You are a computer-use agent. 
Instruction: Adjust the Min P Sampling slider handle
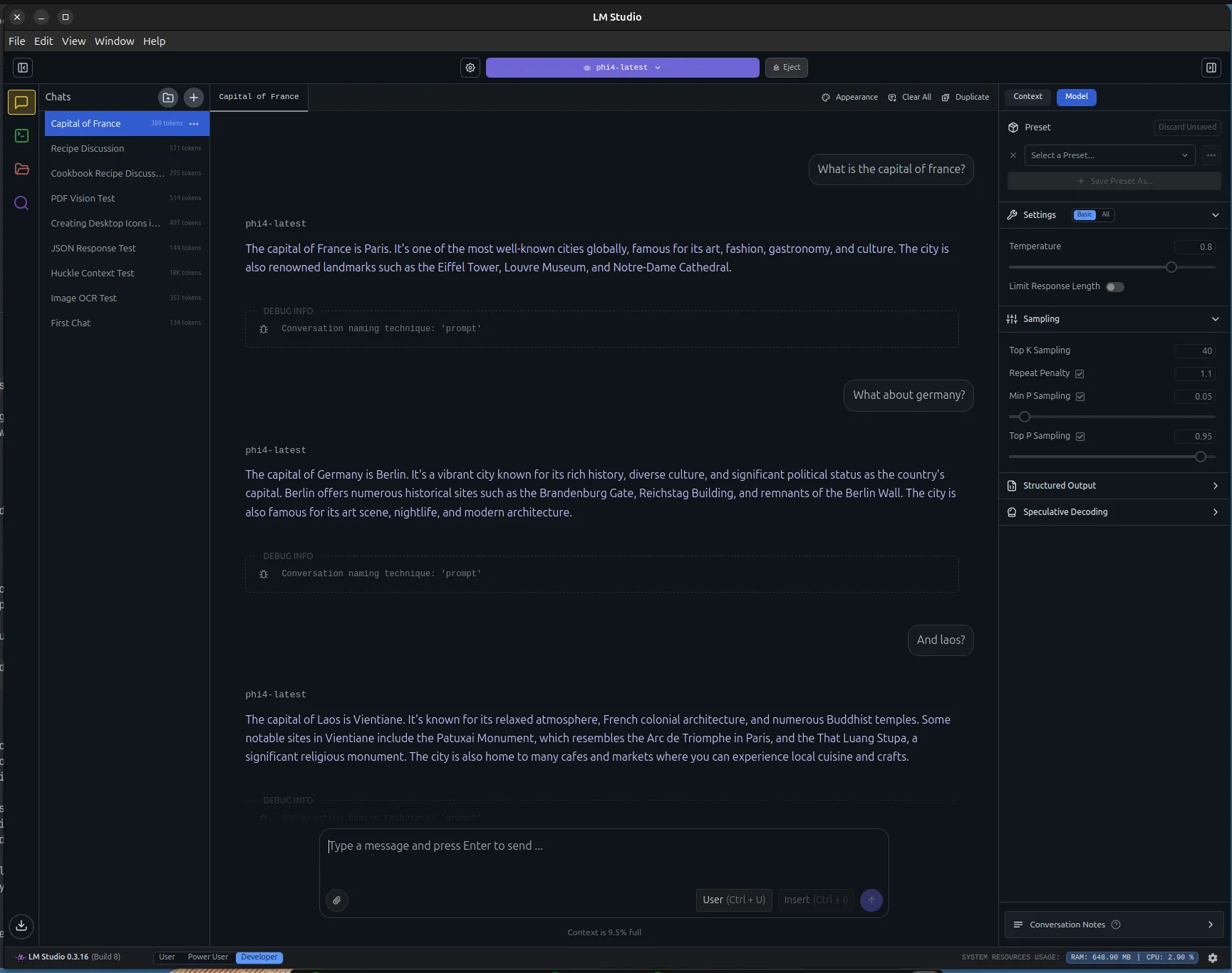(x=1025, y=417)
